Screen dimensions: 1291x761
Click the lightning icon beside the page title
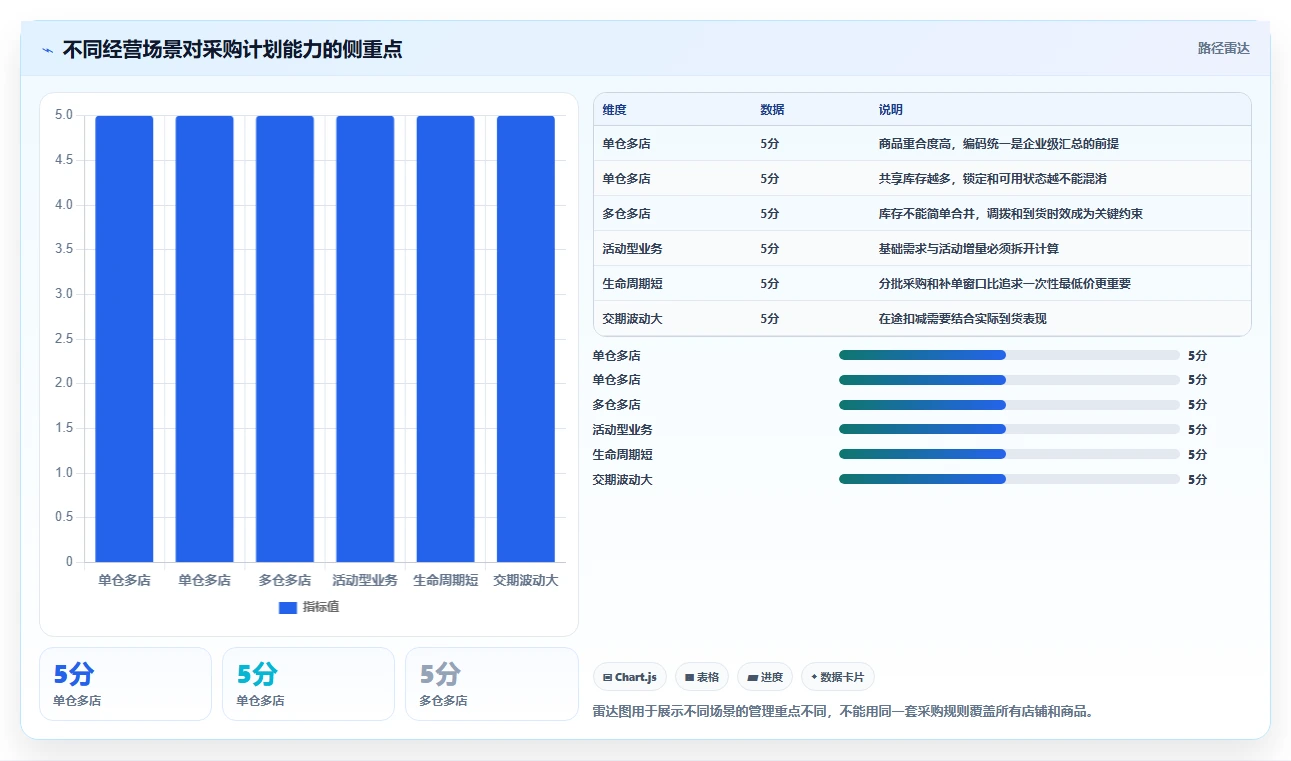48,49
